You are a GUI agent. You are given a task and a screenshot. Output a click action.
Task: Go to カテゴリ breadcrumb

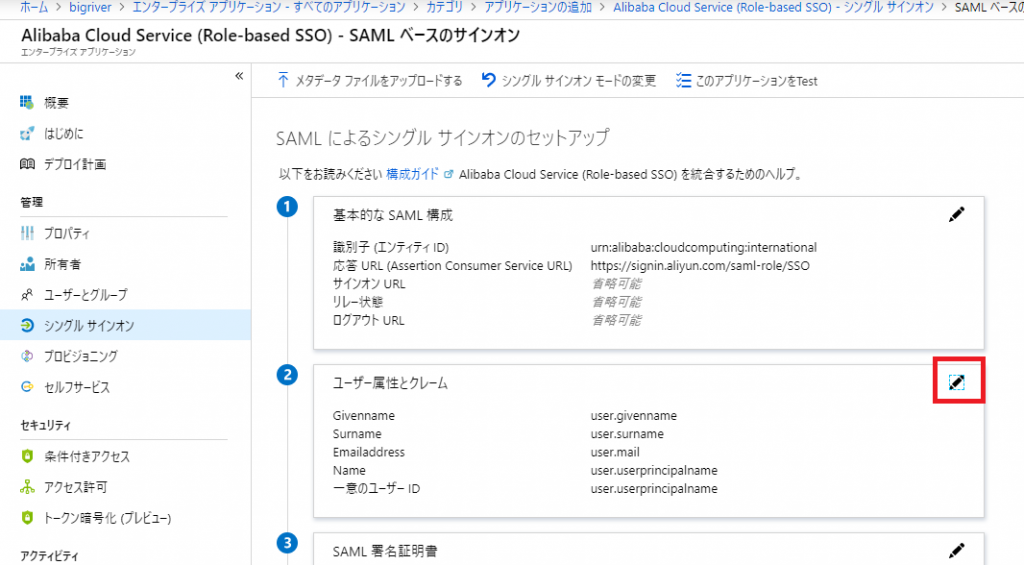pyautogui.click(x=445, y=7)
